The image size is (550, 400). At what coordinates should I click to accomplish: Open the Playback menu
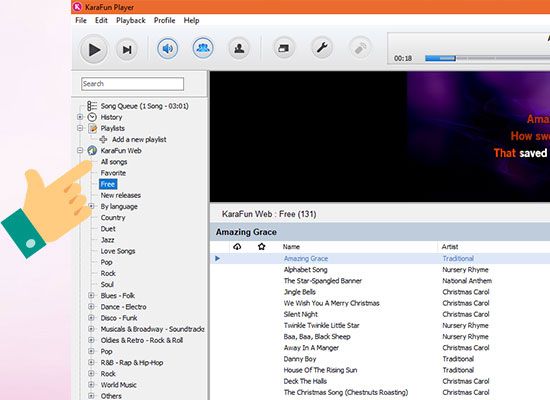tap(130, 20)
